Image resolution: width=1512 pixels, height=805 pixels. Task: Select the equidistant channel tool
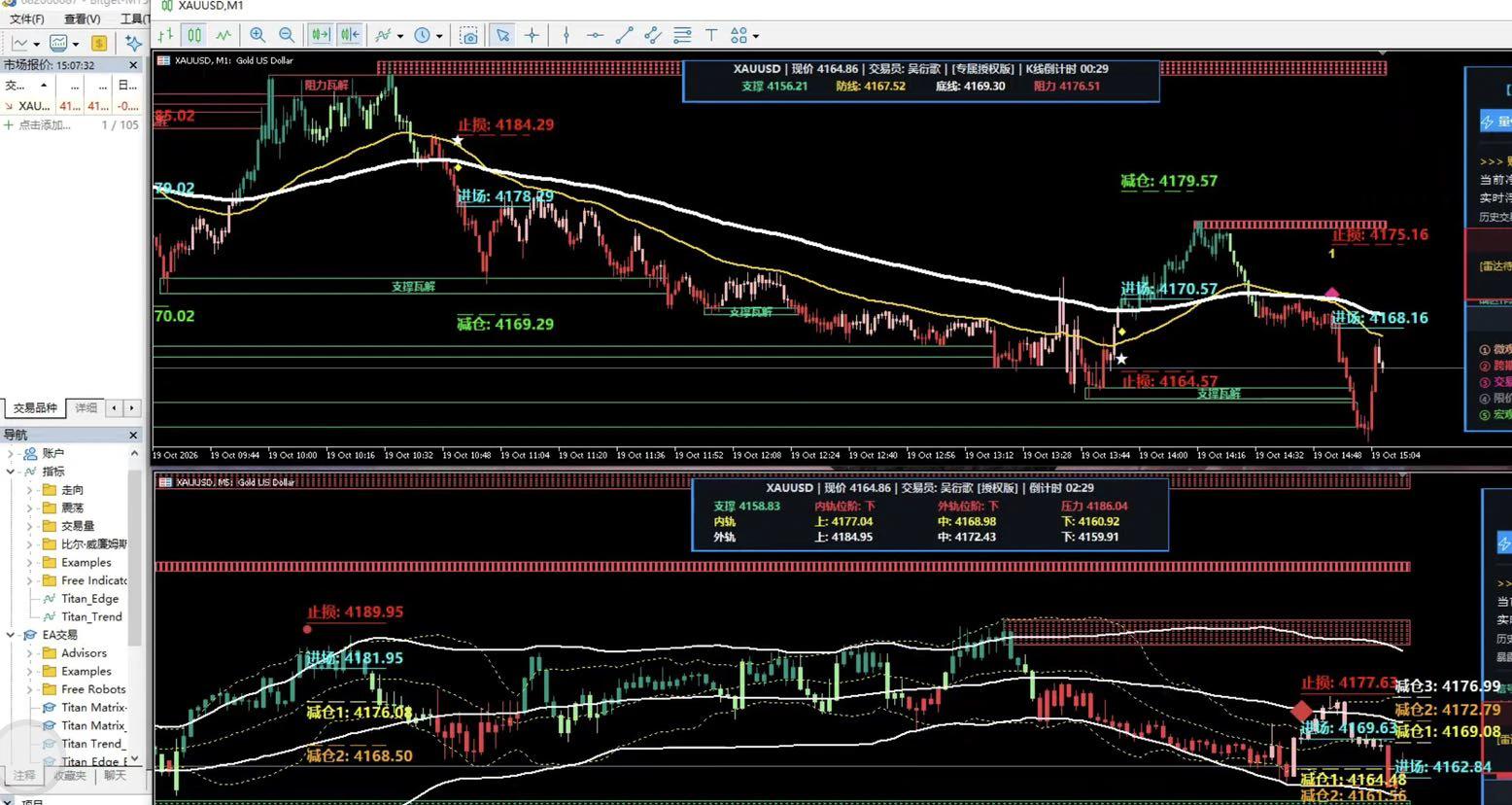tap(653, 35)
